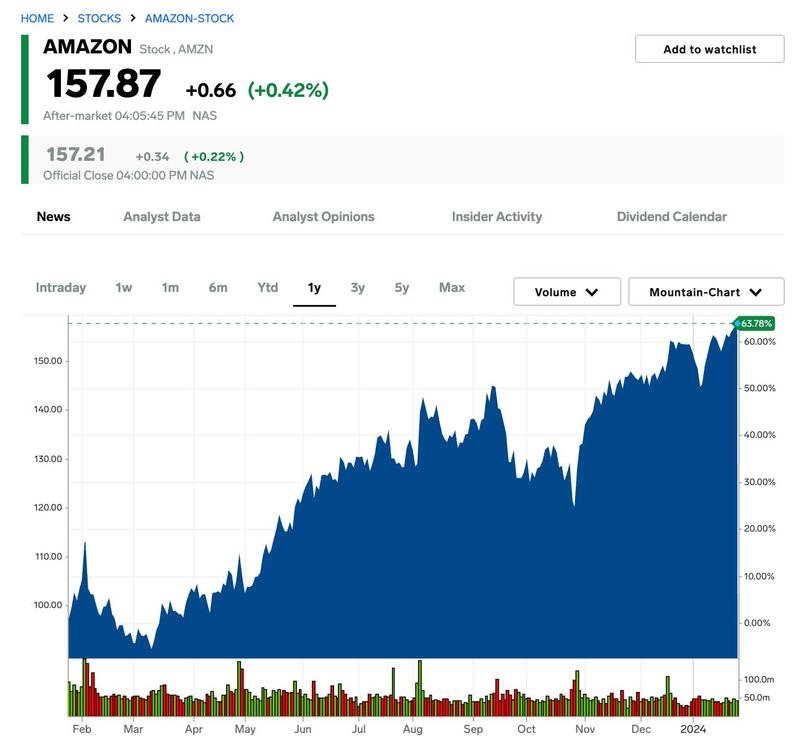800x749 pixels.
Task: Click the 2024 date axis label
Action: (693, 729)
